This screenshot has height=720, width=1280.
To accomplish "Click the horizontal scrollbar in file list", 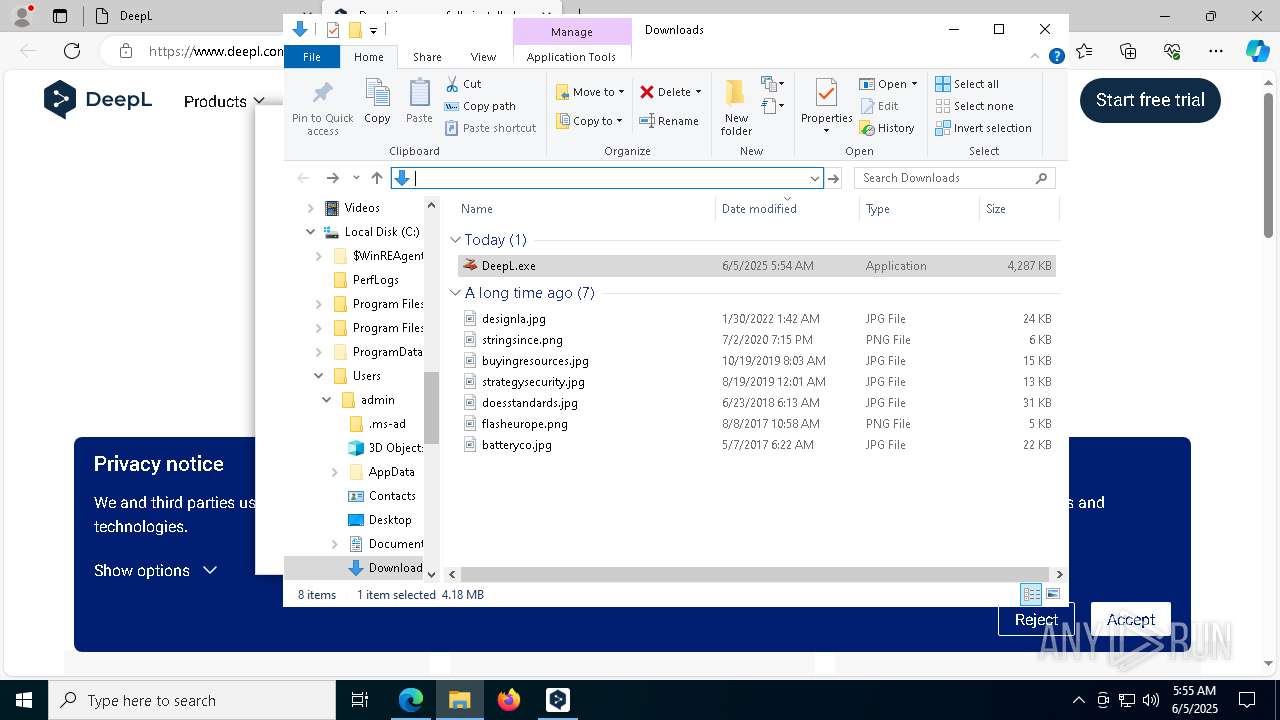I will [x=755, y=574].
